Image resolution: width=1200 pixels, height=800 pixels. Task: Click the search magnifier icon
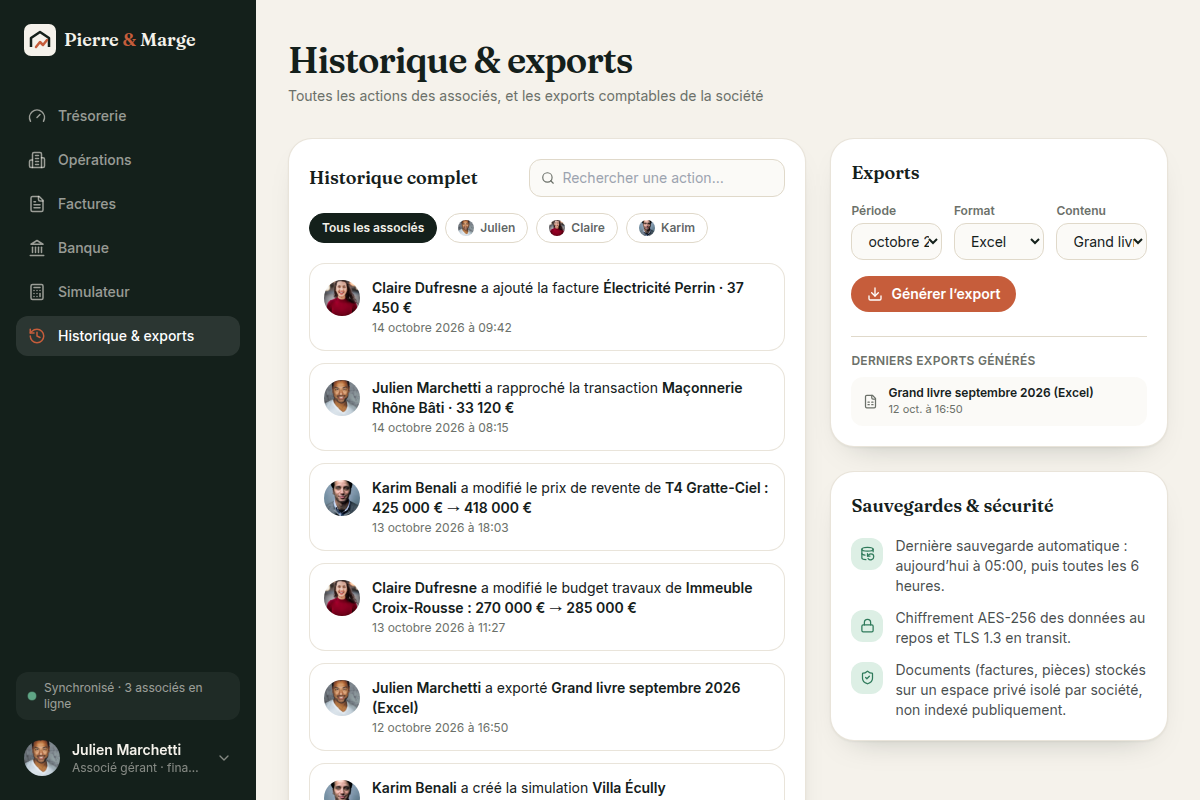[x=548, y=178]
